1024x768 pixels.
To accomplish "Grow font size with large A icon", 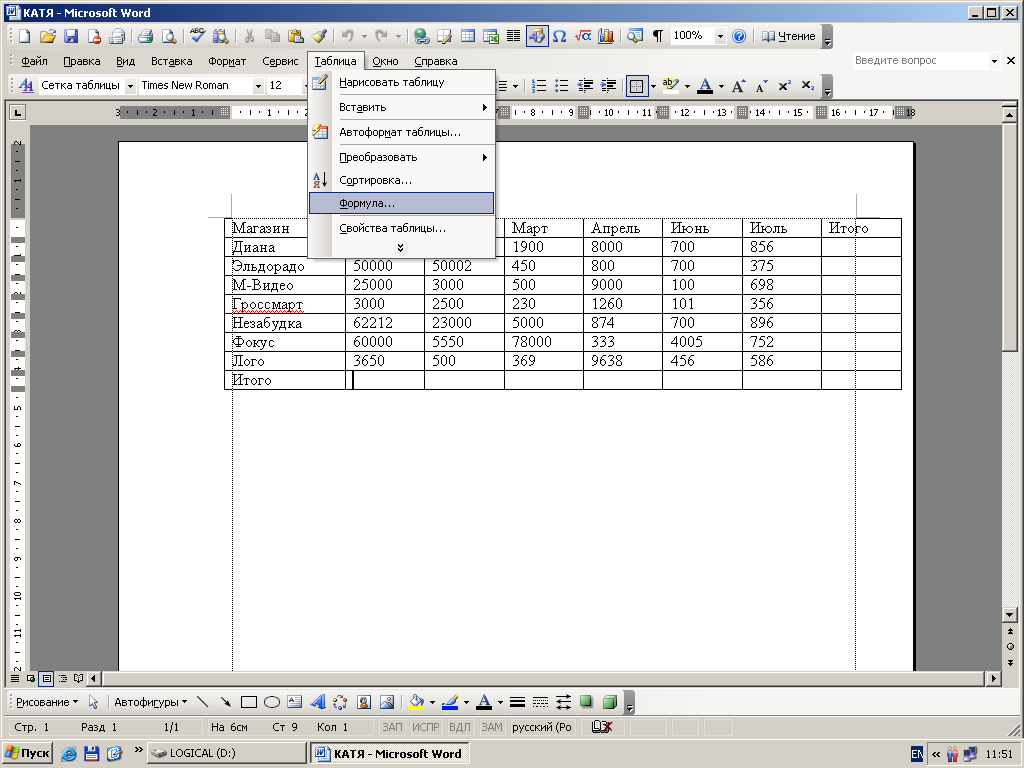I will tap(738, 86).
